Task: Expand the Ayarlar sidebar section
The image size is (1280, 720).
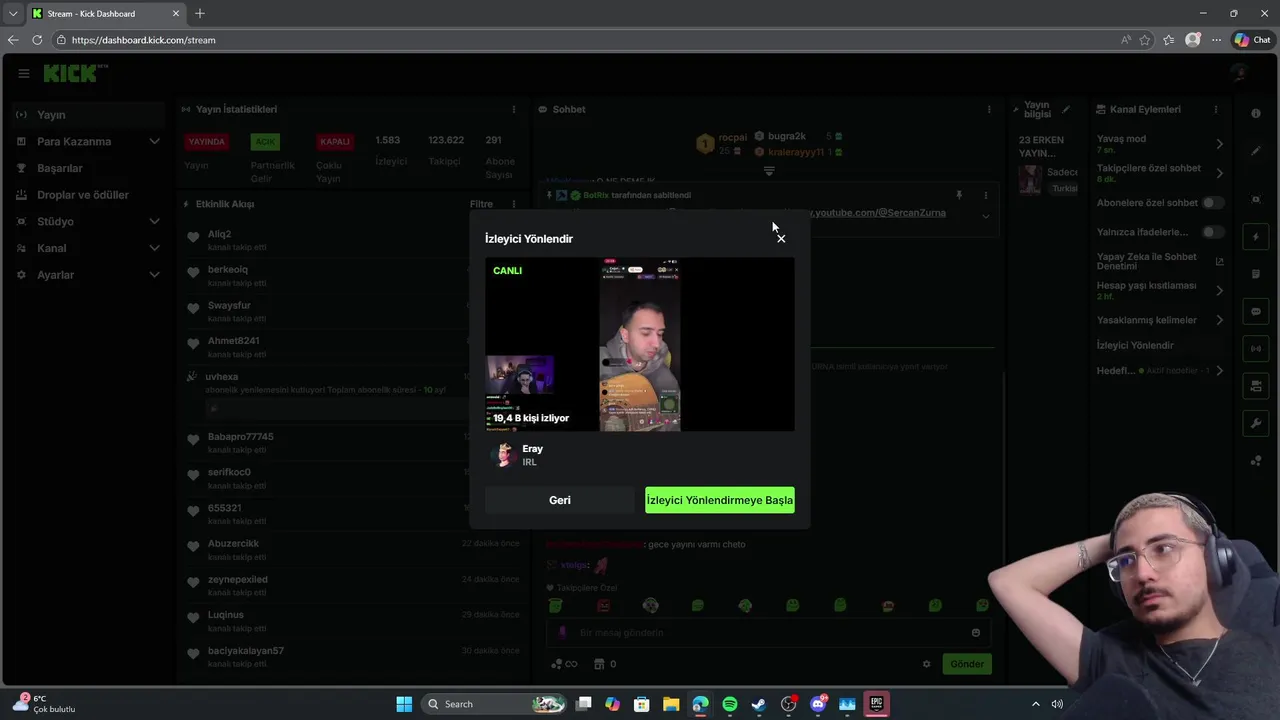Action: pyautogui.click(x=88, y=275)
